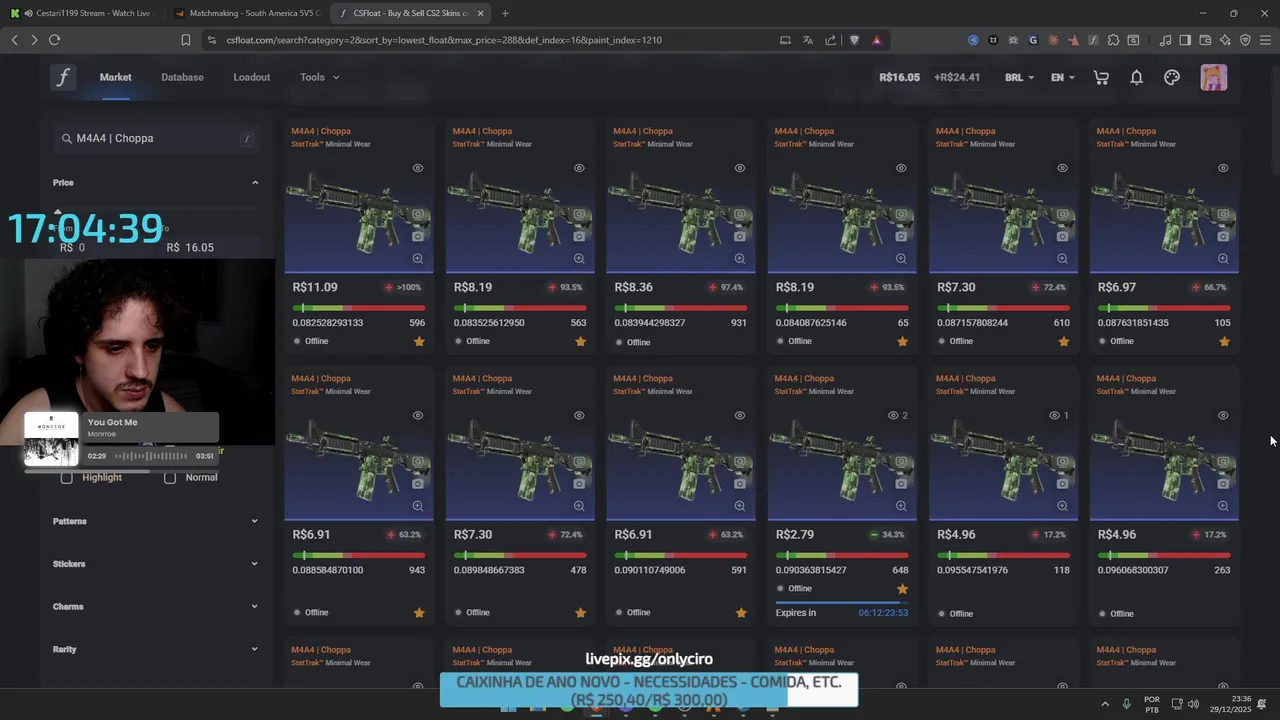Open screenshot camera icon on R$7.30 float 0.0898 listing
Image resolution: width=1280 pixels, height=720 pixels.
[579, 483]
